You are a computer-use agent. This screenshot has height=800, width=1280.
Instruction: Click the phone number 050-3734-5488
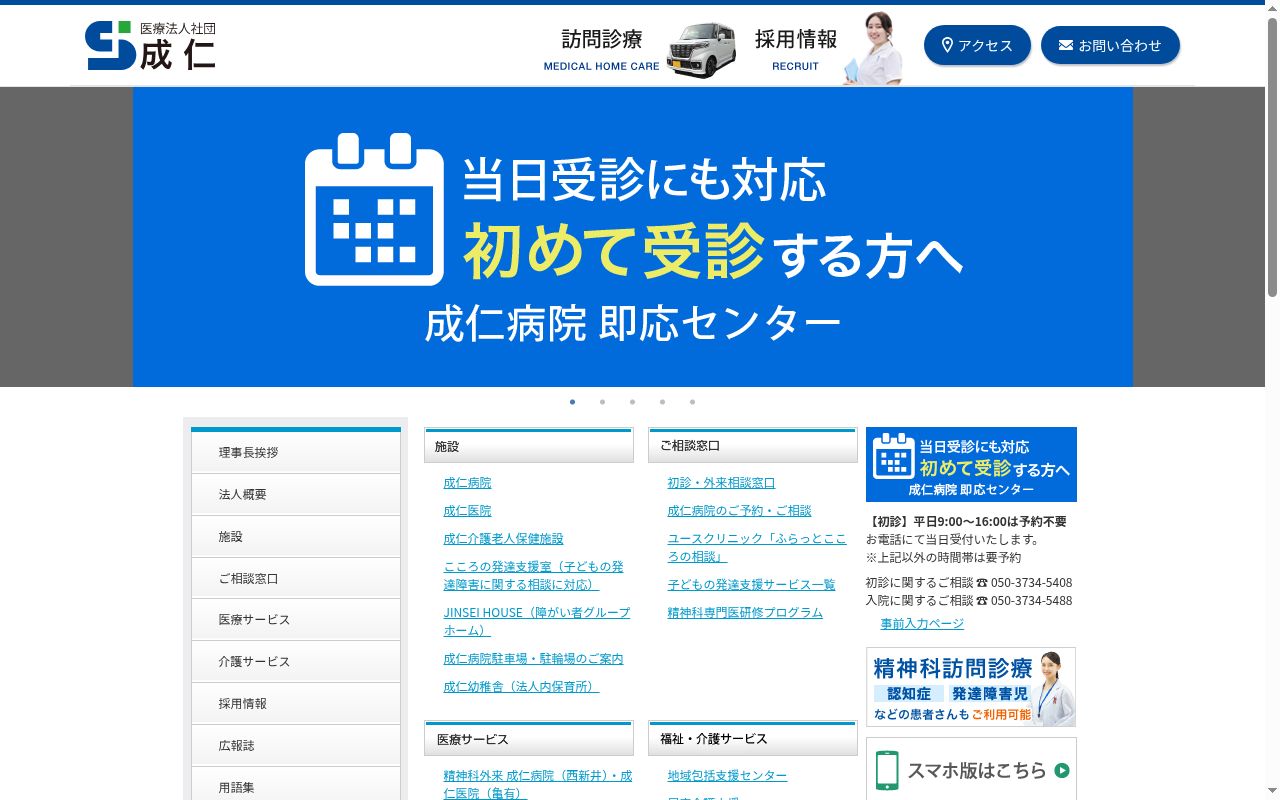(x=1031, y=600)
